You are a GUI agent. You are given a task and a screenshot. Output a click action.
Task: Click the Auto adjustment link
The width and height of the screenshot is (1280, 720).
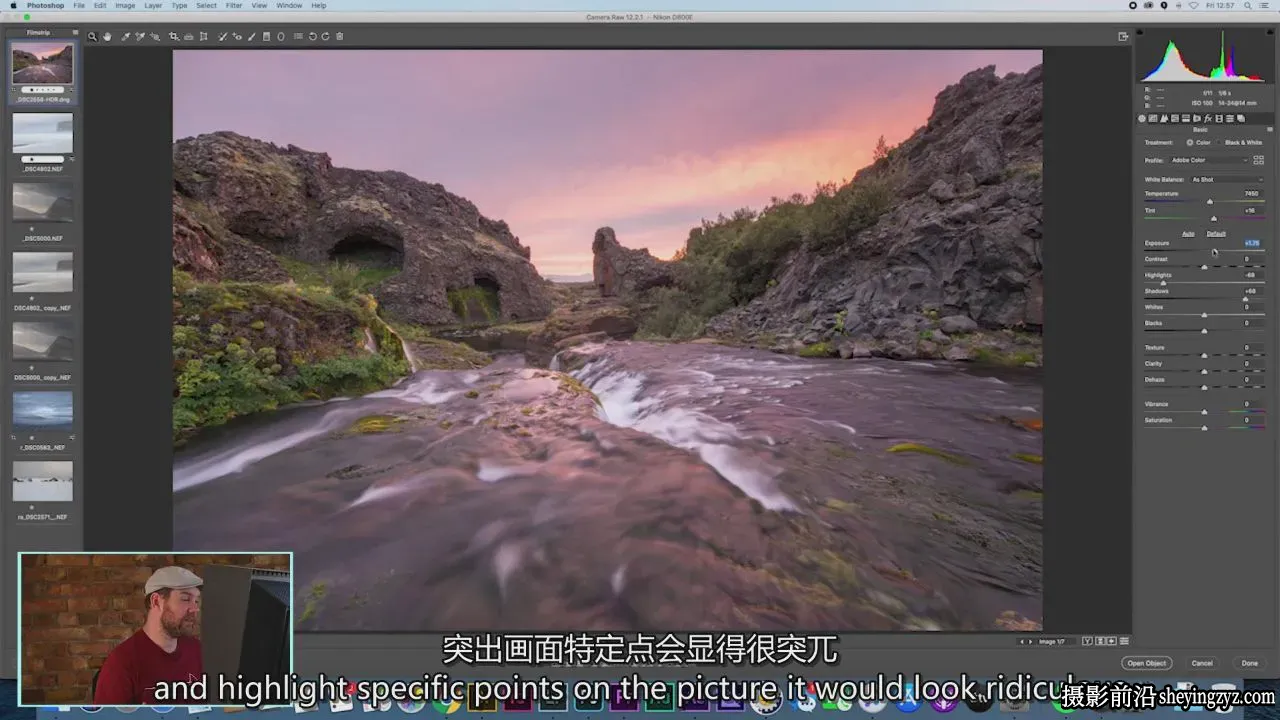pos(1188,234)
